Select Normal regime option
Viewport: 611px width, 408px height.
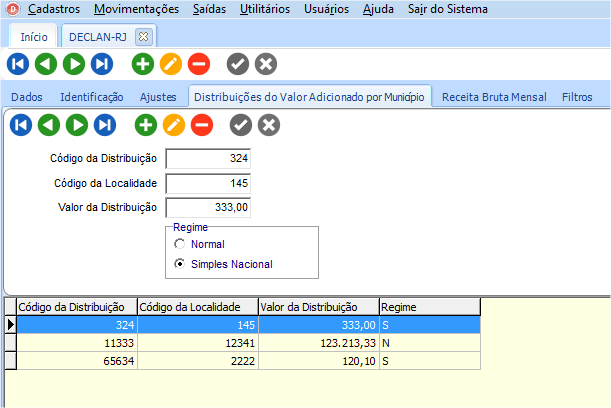(179, 244)
